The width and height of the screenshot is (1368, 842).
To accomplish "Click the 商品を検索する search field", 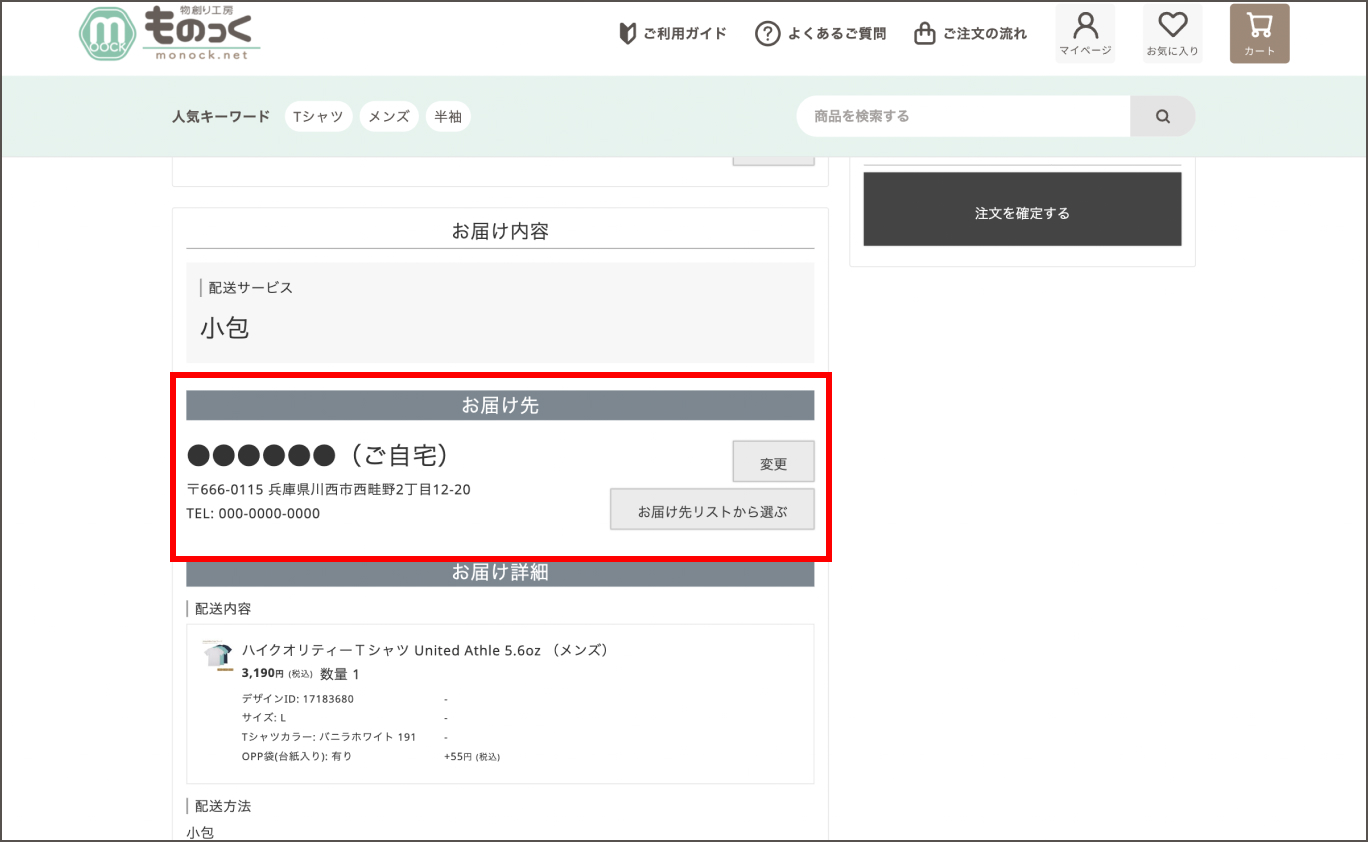I will pyautogui.click(x=962, y=116).
